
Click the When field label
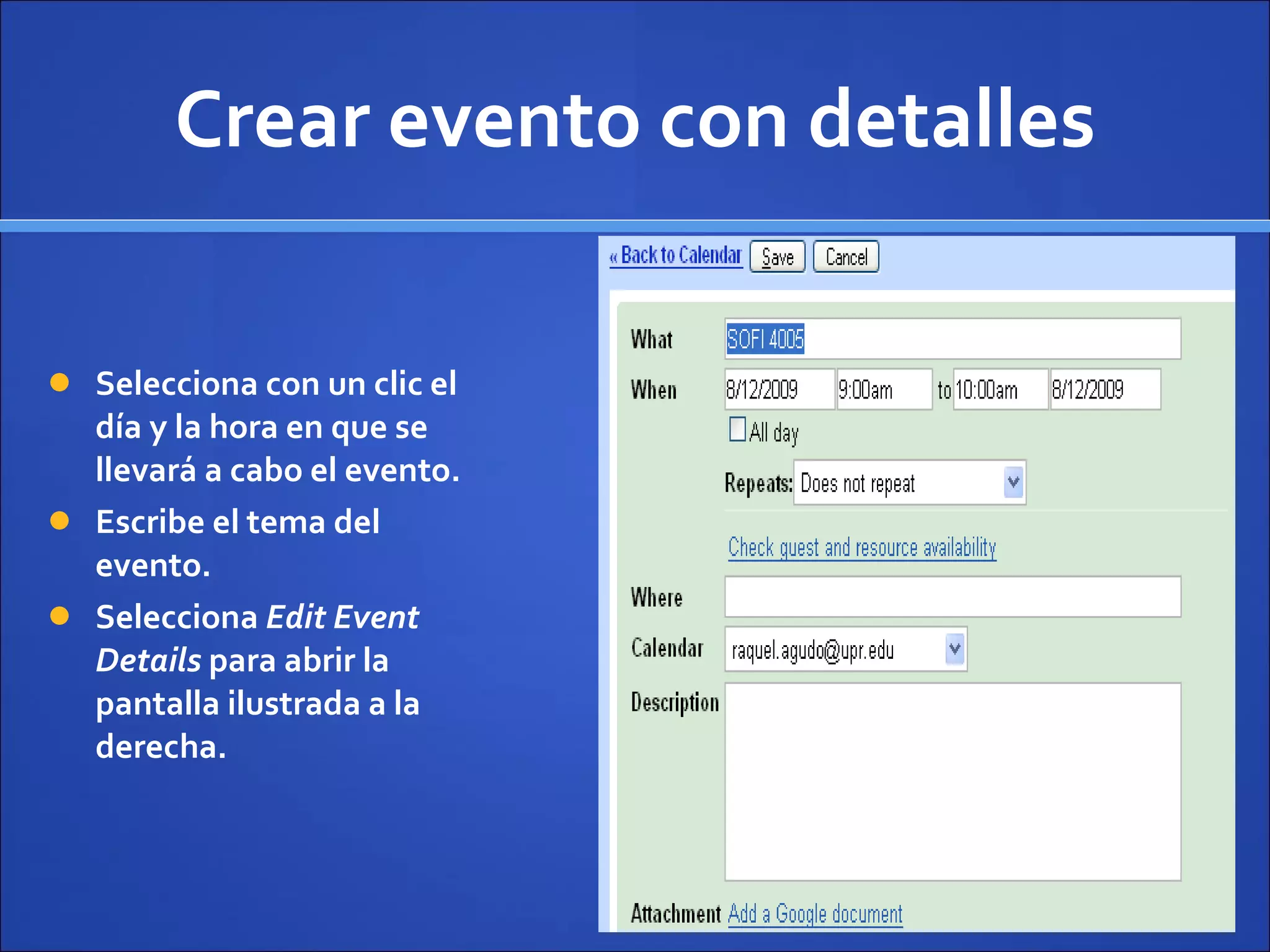coord(654,390)
